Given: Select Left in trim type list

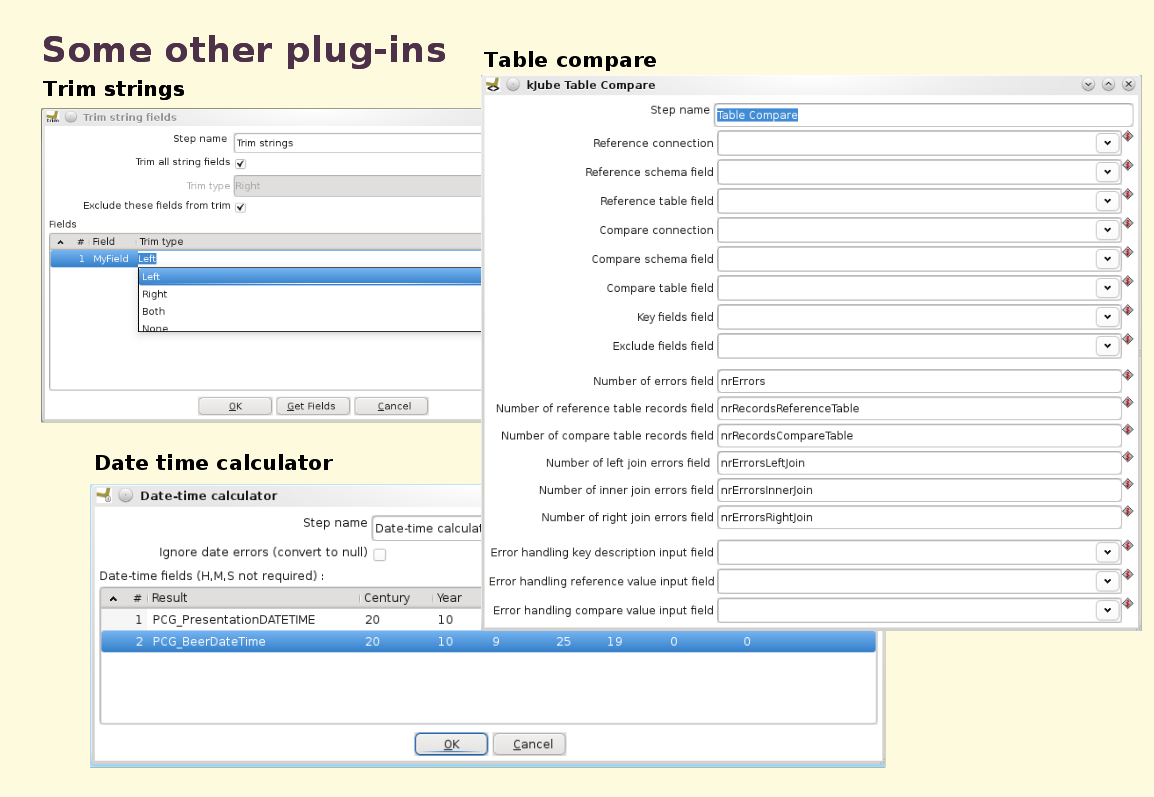Looking at the screenshot, I should [310, 277].
